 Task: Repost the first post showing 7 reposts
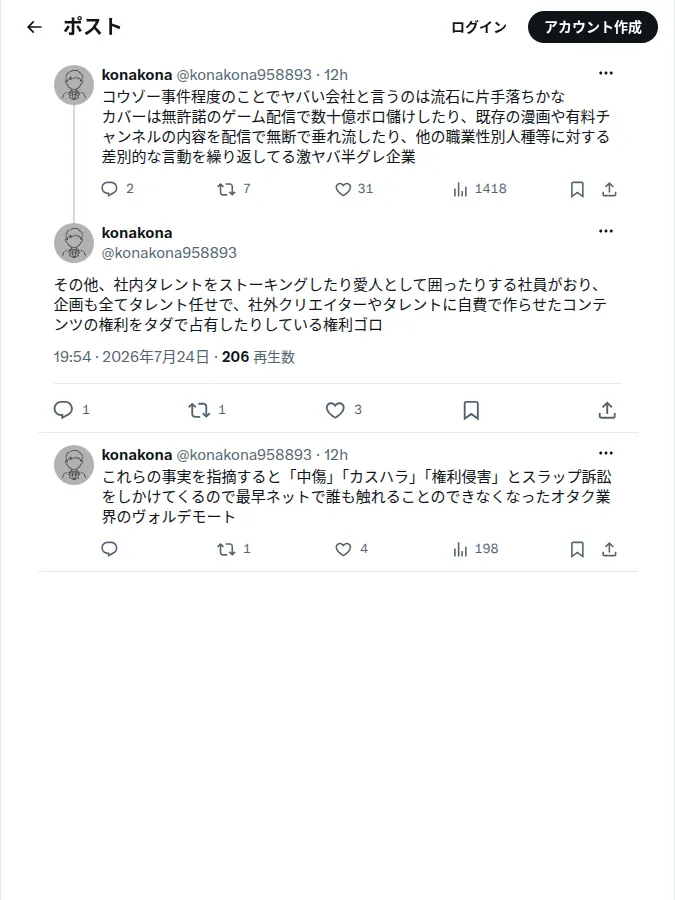coord(234,189)
